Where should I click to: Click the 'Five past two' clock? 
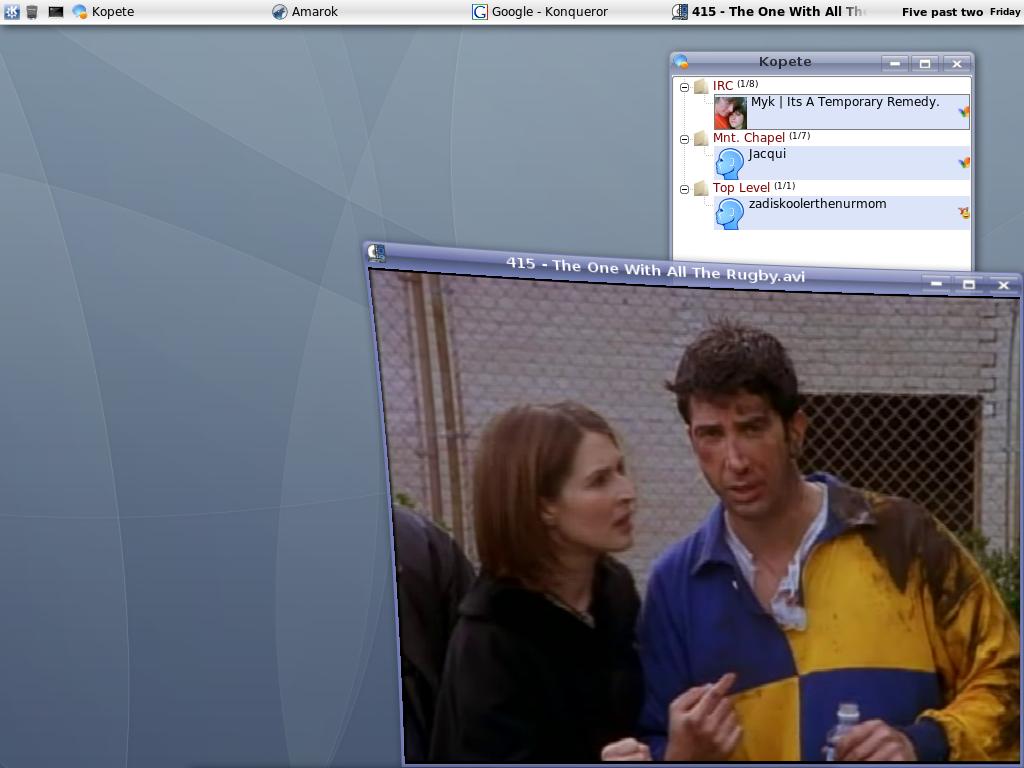tap(942, 12)
